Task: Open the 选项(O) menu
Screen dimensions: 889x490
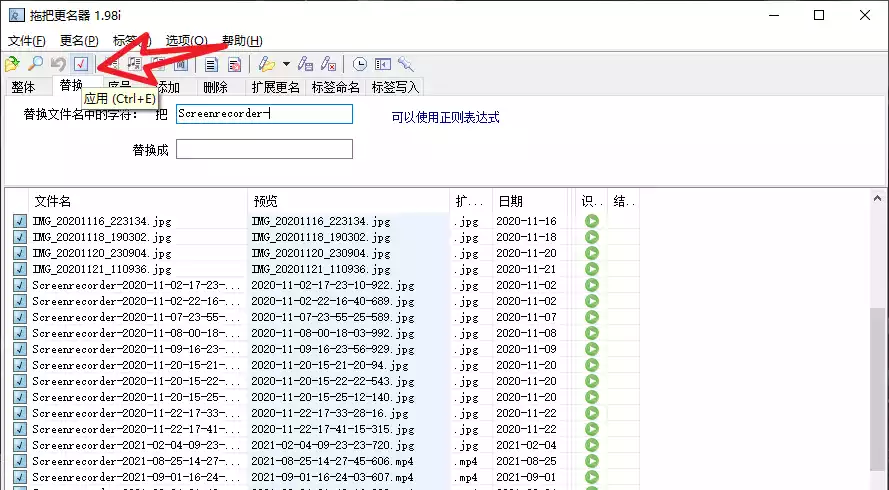Action: pyautogui.click(x=187, y=41)
